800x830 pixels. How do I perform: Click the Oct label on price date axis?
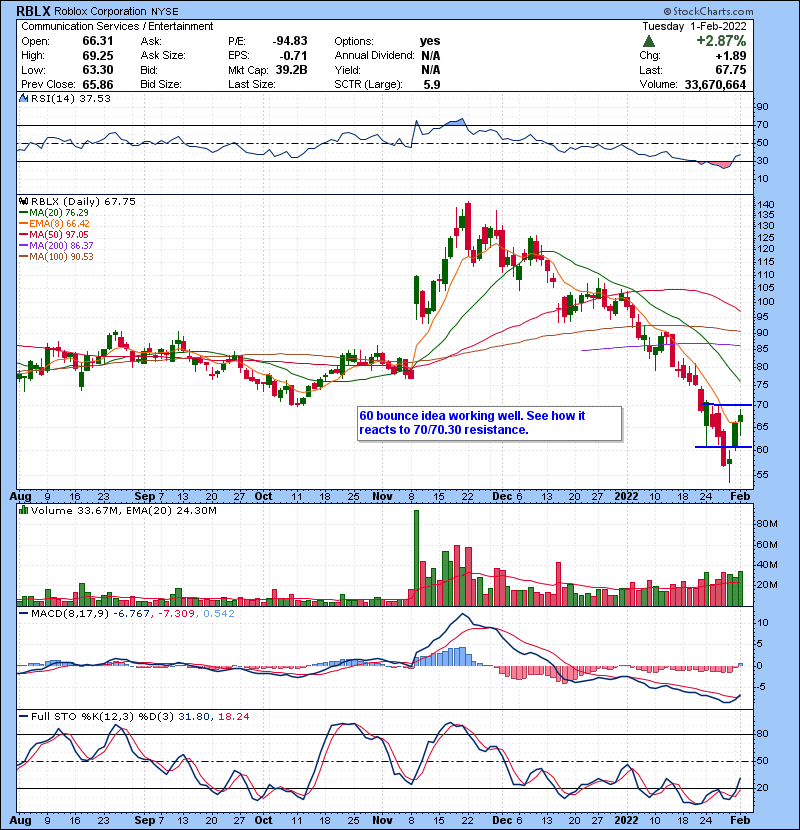coord(263,497)
